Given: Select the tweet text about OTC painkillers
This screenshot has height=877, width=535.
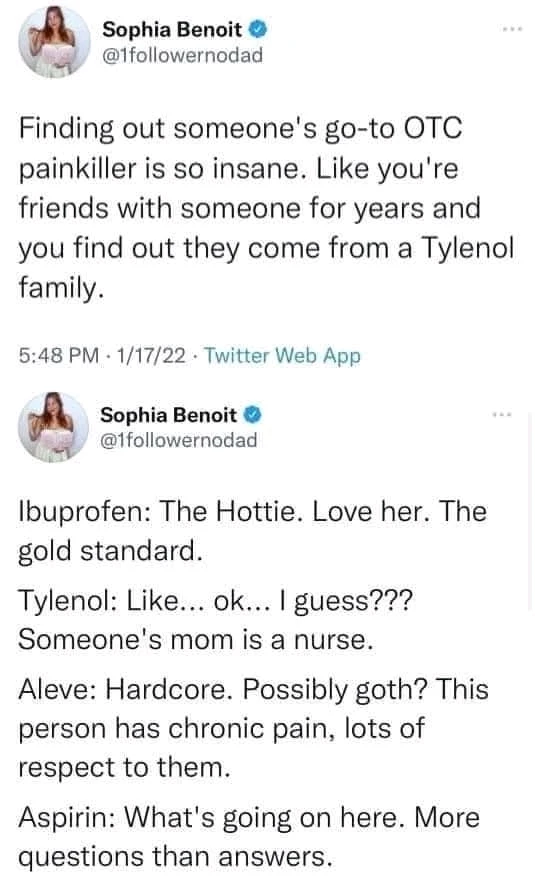Looking at the screenshot, I should click(x=266, y=208).
